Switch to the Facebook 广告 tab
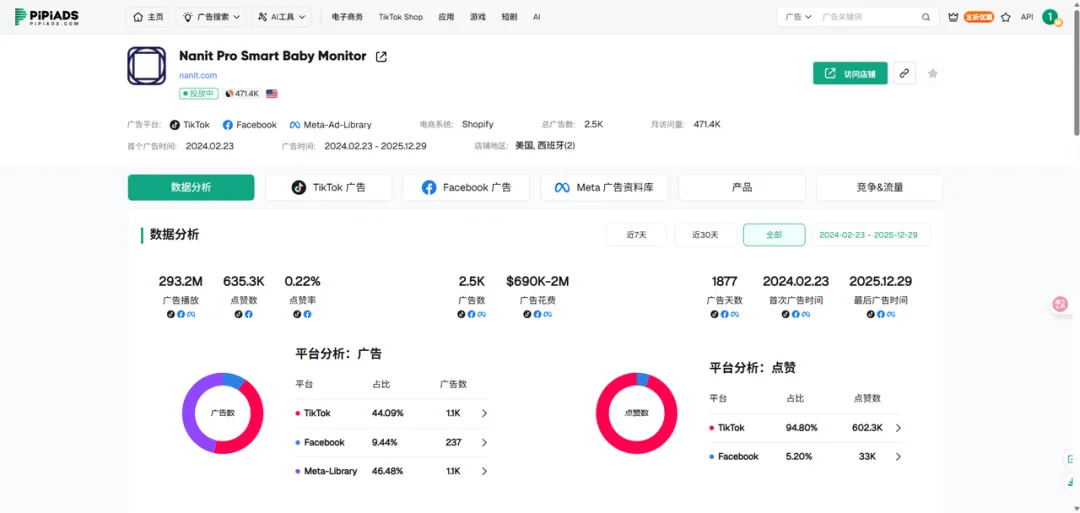Image resolution: width=1080 pixels, height=513 pixels. click(466, 187)
